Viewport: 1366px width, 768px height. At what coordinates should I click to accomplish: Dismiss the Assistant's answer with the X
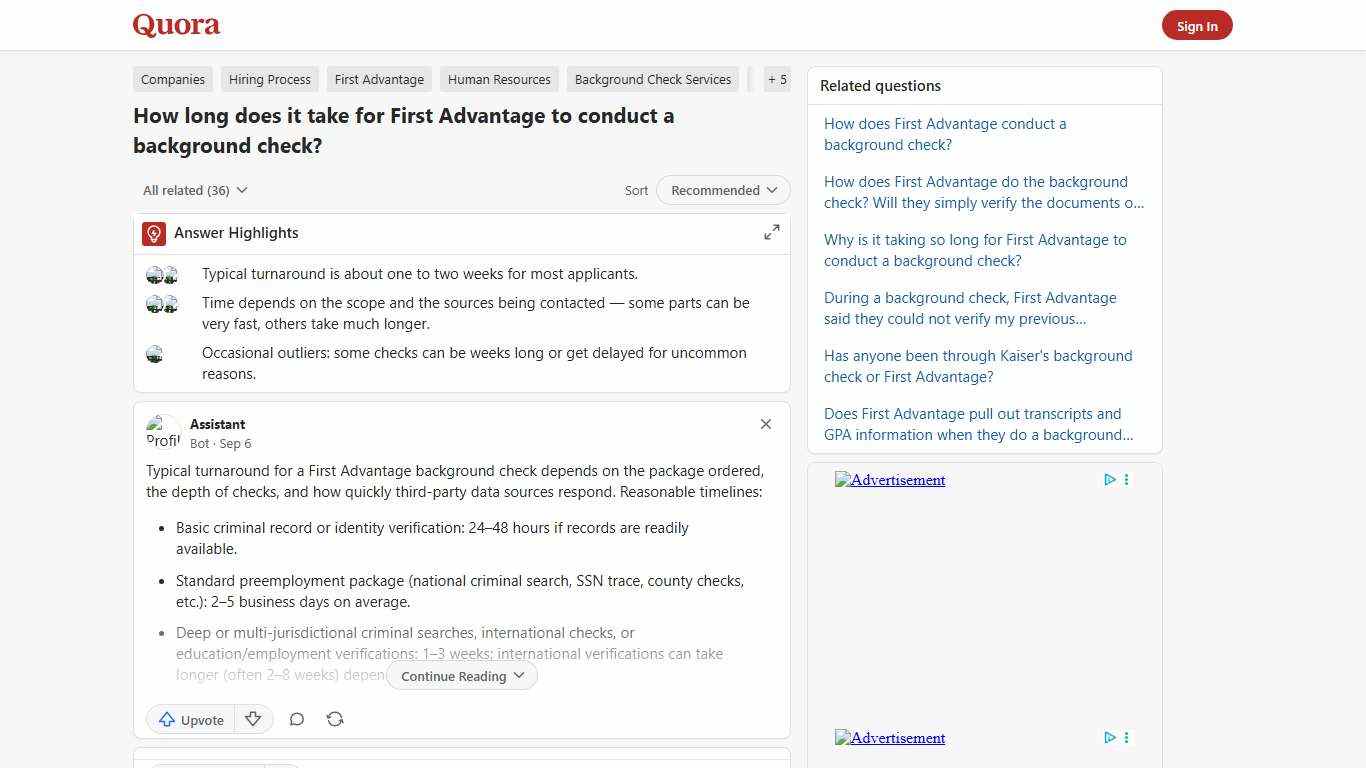point(765,424)
